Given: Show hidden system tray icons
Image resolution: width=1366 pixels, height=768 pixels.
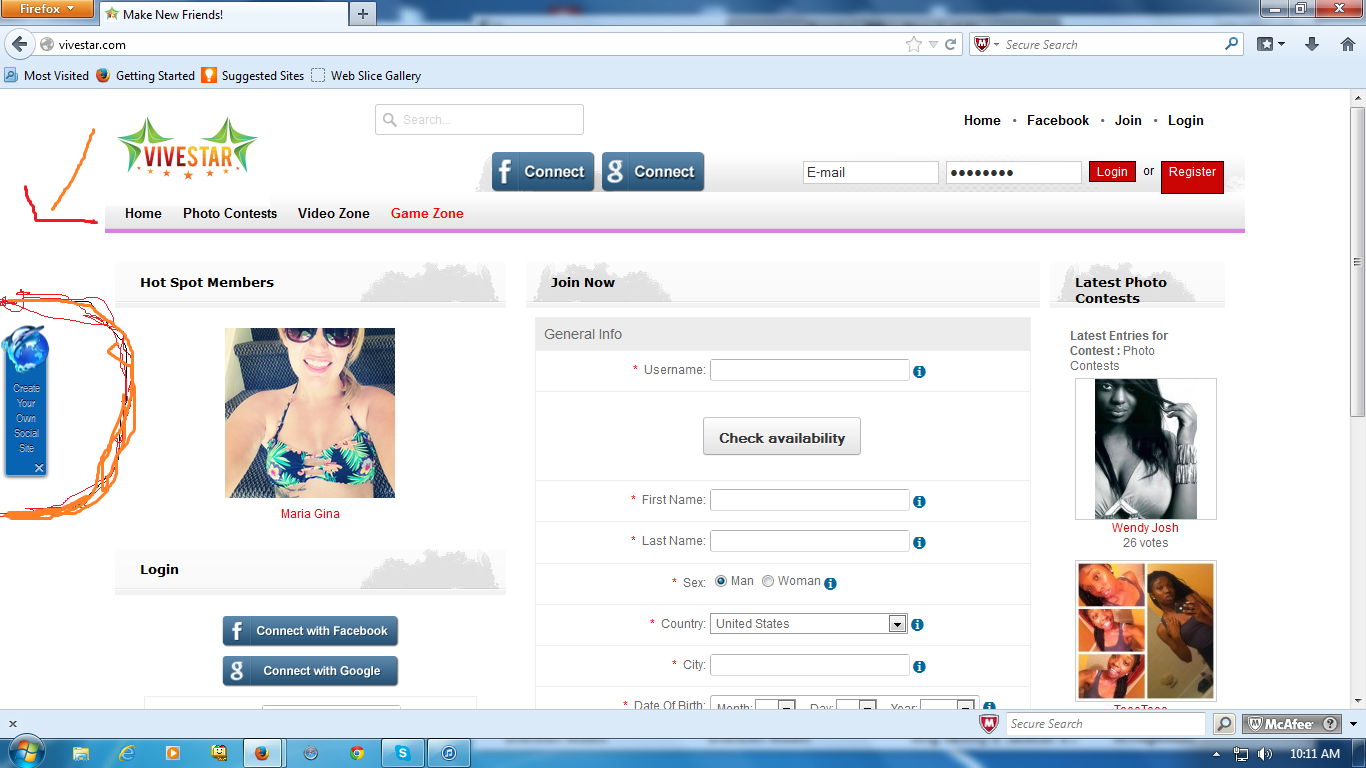Looking at the screenshot, I should click(x=1217, y=754).
